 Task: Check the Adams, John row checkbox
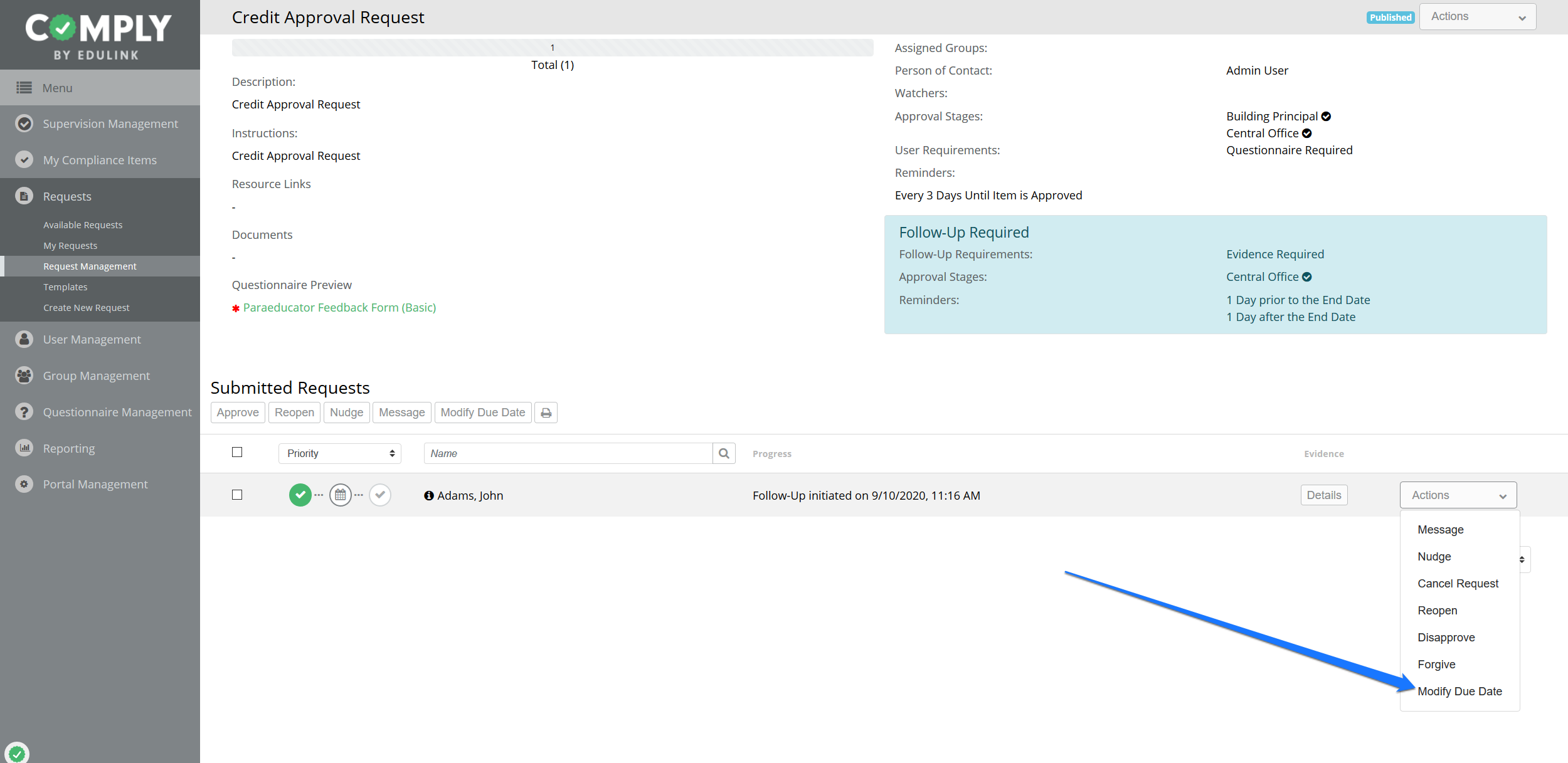point(237,495)
